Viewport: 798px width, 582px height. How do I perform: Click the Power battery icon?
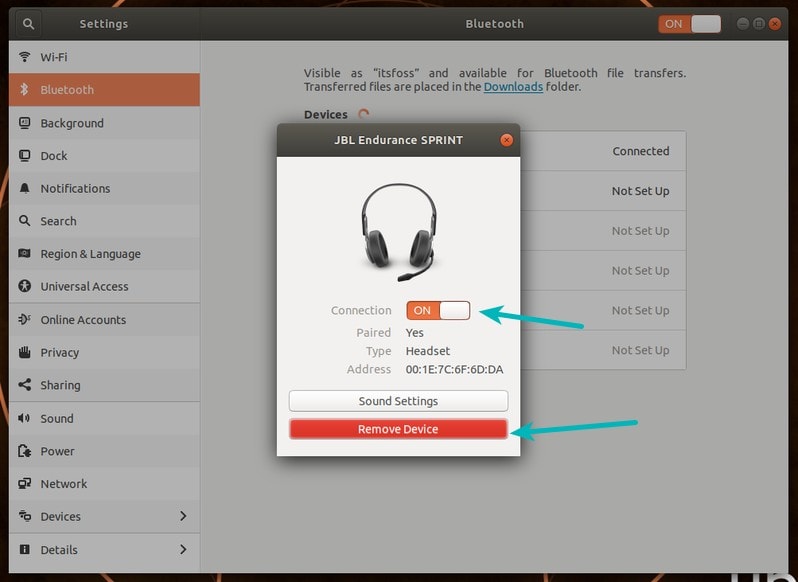pyautogui.click(x=24, y=451)
